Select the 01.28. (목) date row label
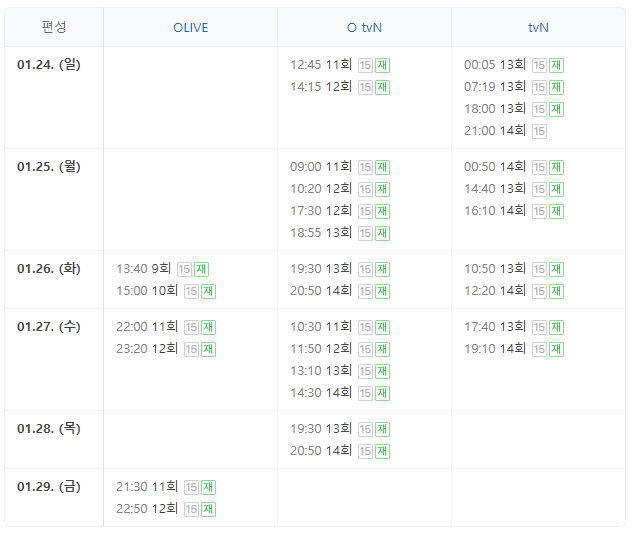633x535 pixels. click(49, 429)
